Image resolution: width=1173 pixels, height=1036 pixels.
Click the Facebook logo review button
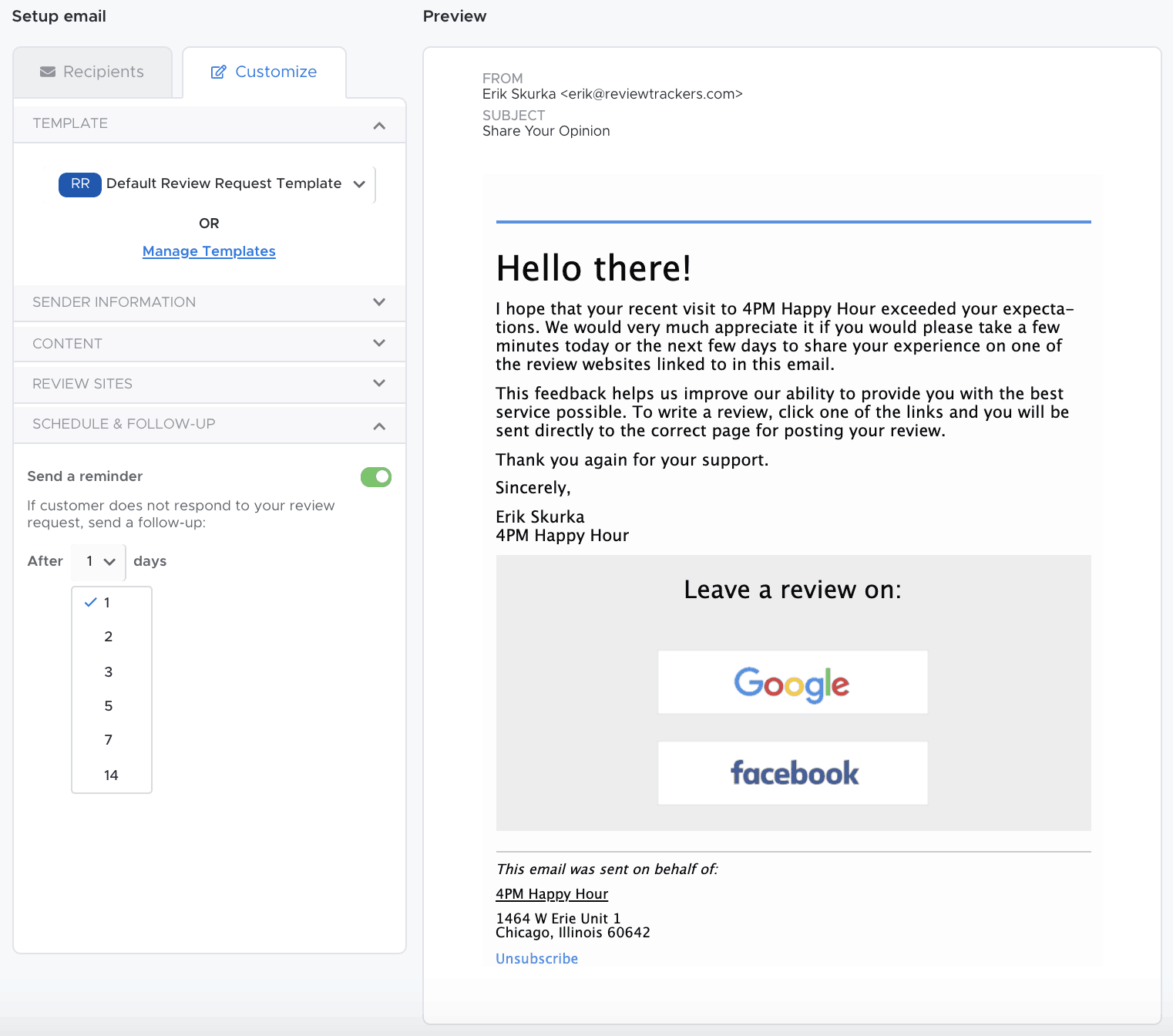[x=792, y=773]
